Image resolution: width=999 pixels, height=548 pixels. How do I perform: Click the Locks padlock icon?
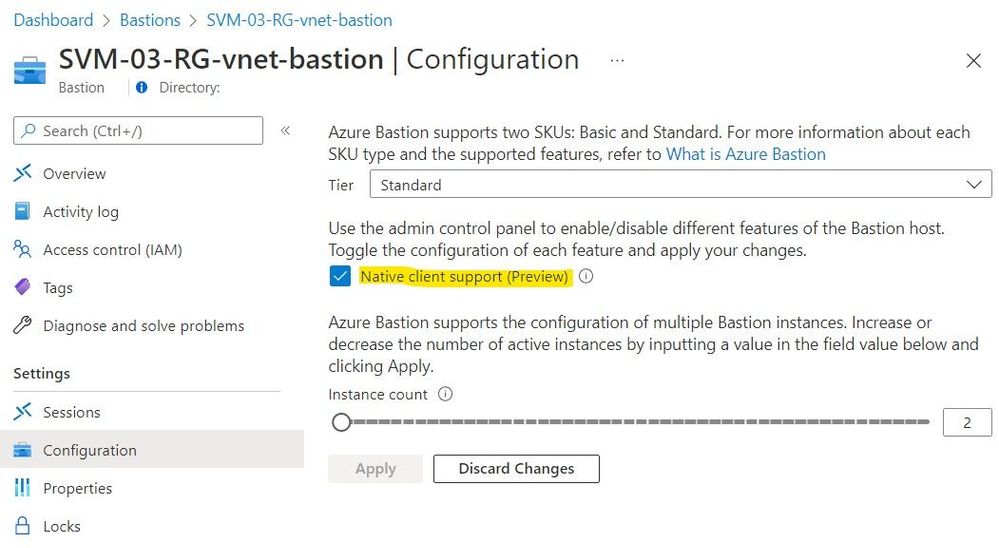coord(22,526)
